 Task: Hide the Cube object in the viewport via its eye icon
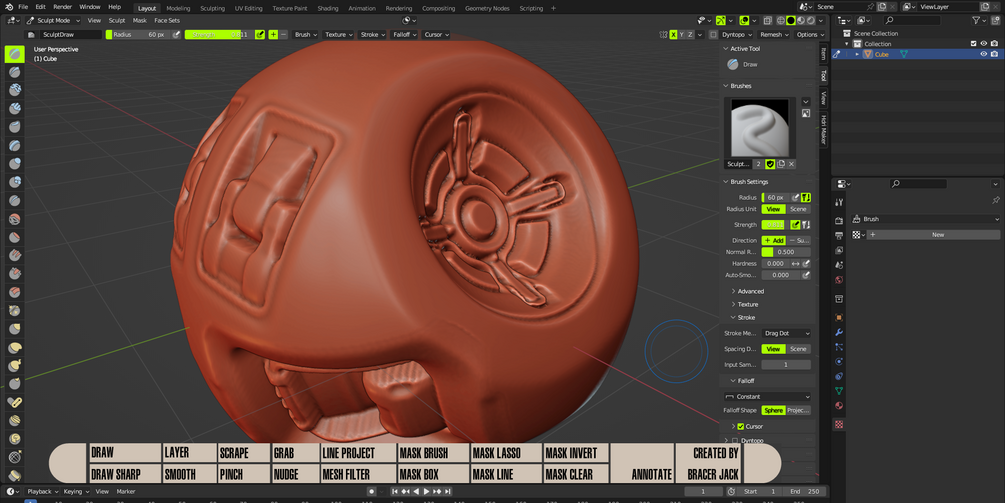[x=983, y=54]
